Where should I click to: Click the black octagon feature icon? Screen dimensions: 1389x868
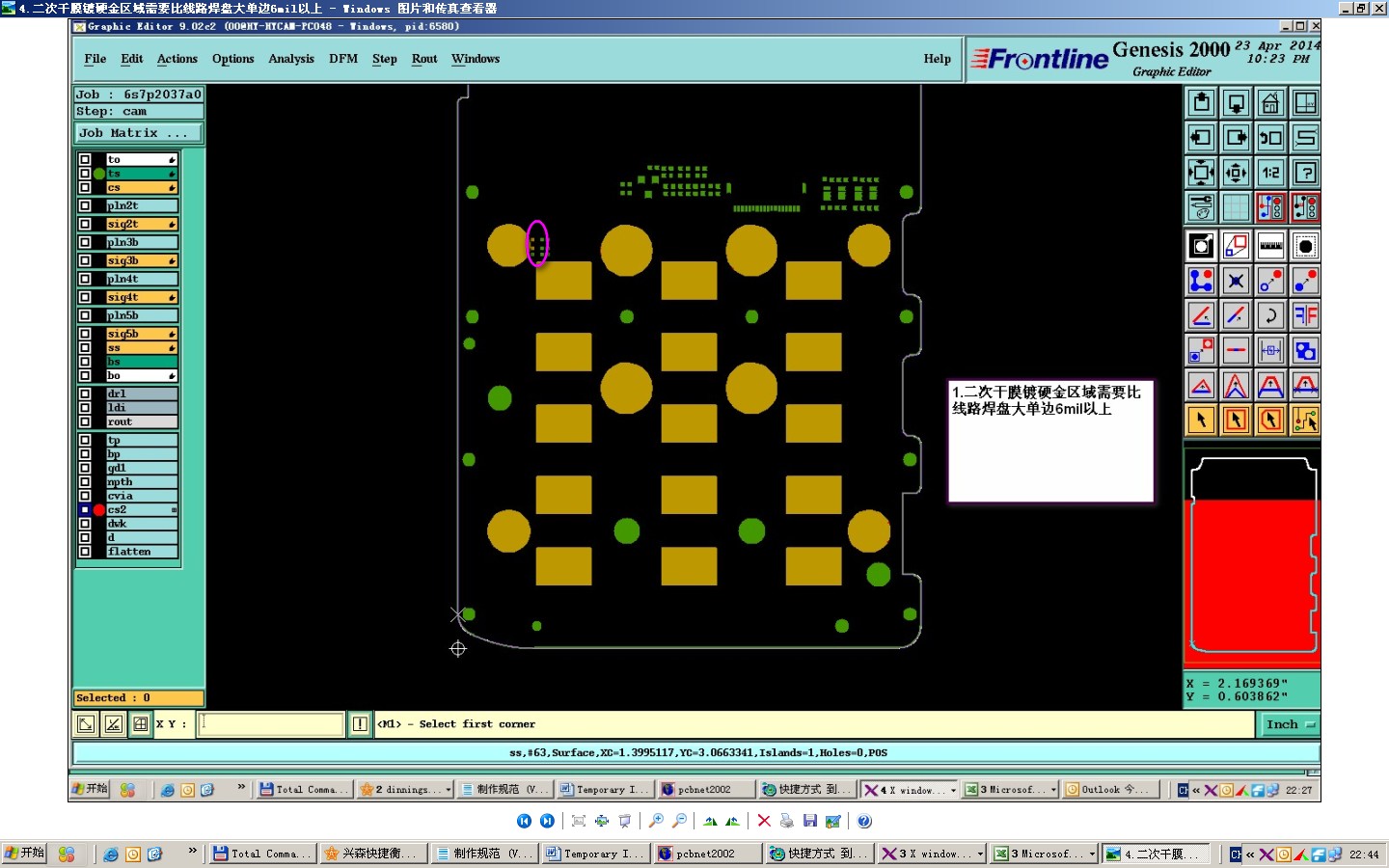[x=1305, y=246]
